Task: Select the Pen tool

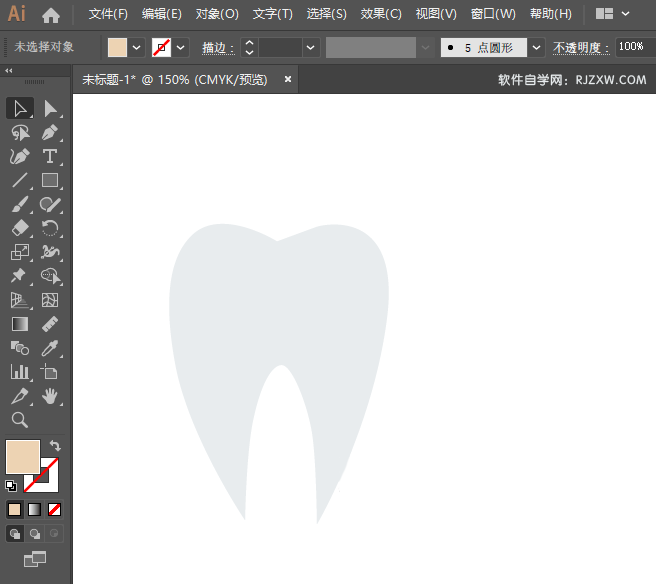Action: (x=50, y=132)
